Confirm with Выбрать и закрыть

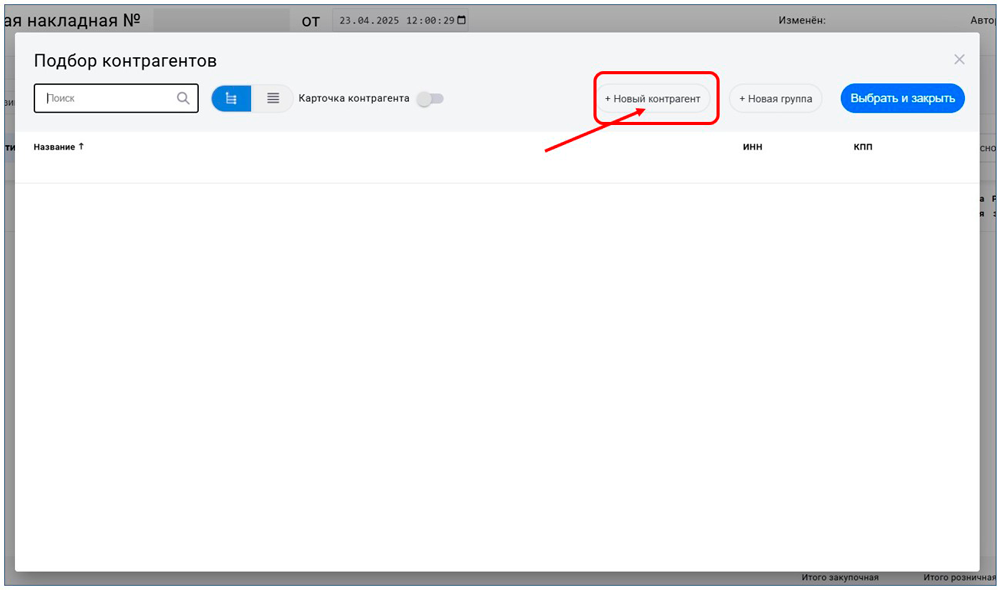coord(902,98)
